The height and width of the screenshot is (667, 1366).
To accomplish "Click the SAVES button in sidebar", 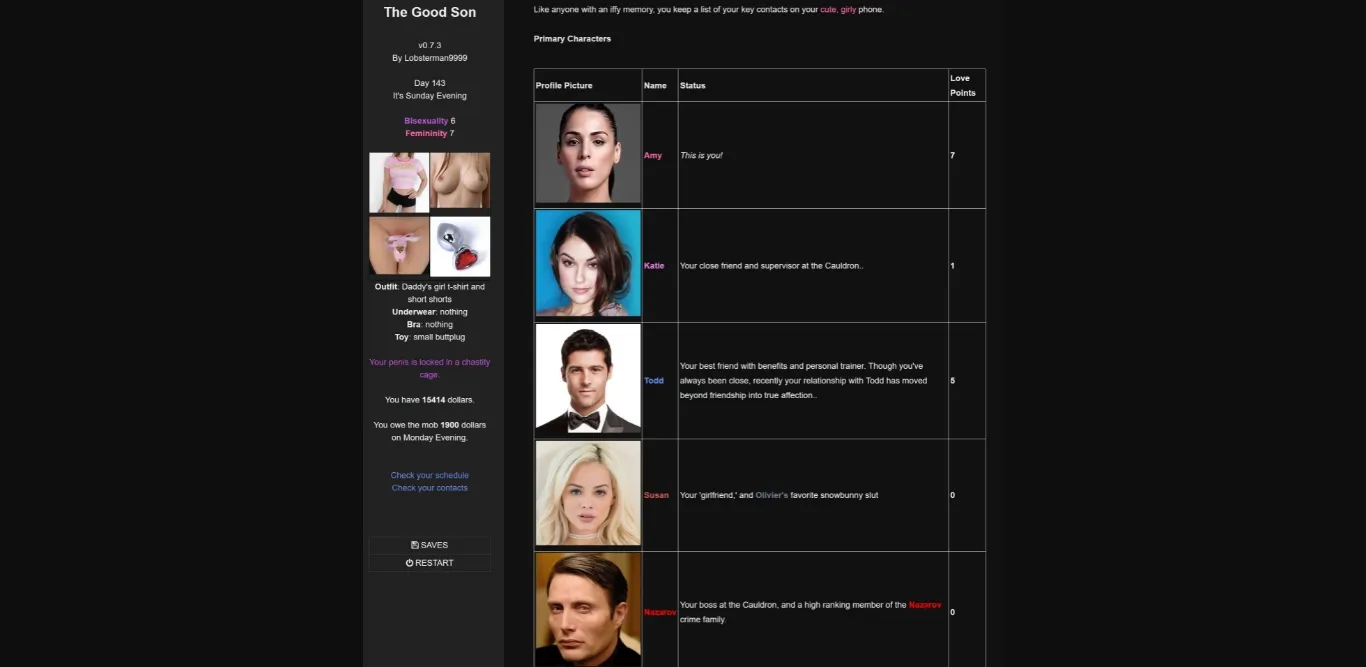I will click(430, 545).
